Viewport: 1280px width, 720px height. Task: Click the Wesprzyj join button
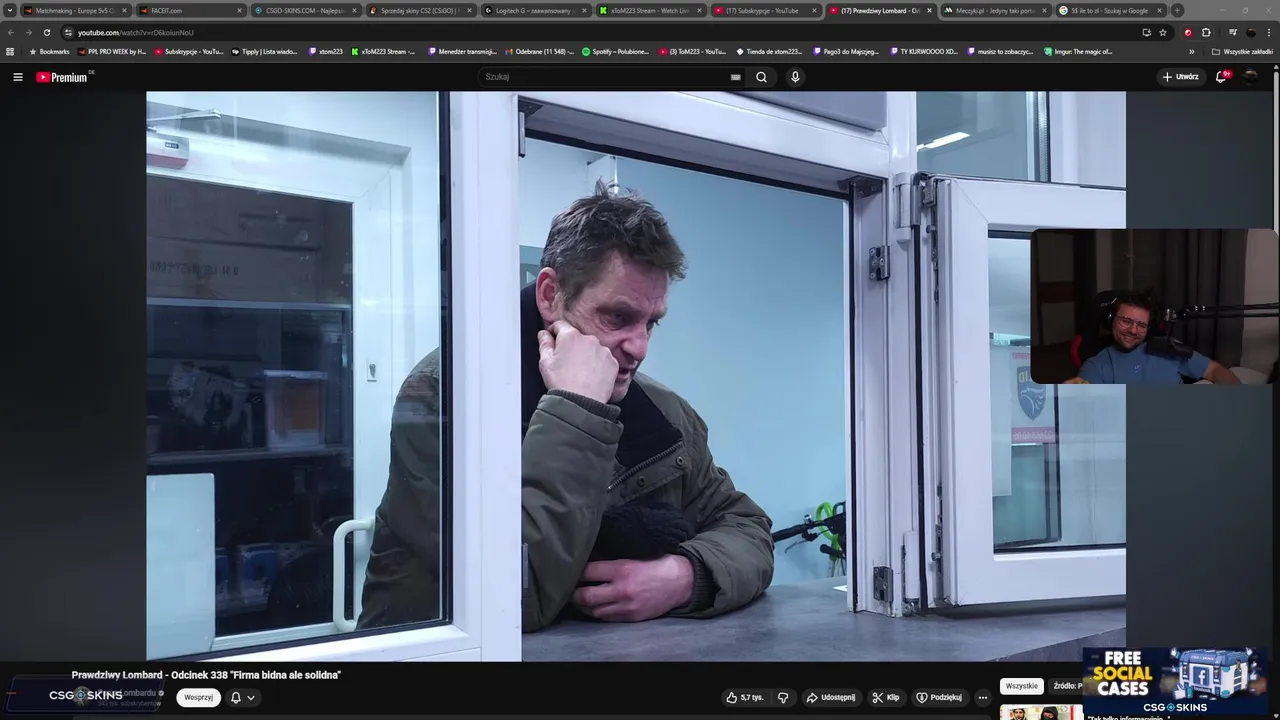click(x=198, y=697)
